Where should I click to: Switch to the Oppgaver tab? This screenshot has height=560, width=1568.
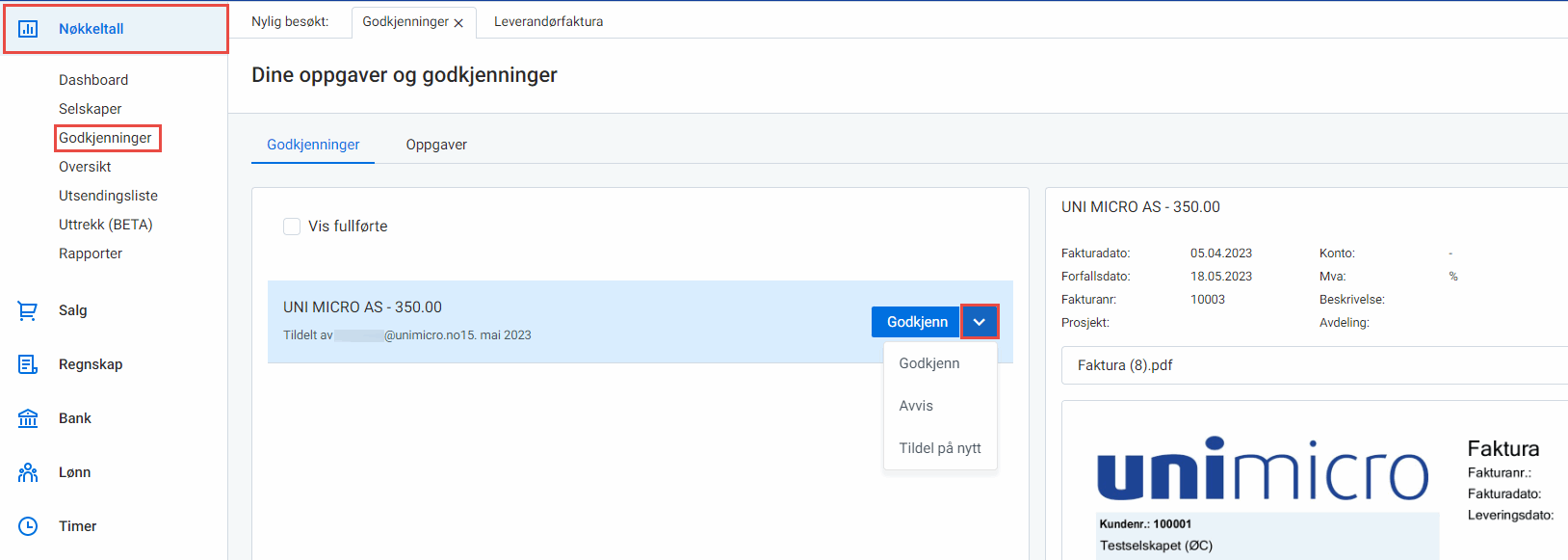click(436, 145)
